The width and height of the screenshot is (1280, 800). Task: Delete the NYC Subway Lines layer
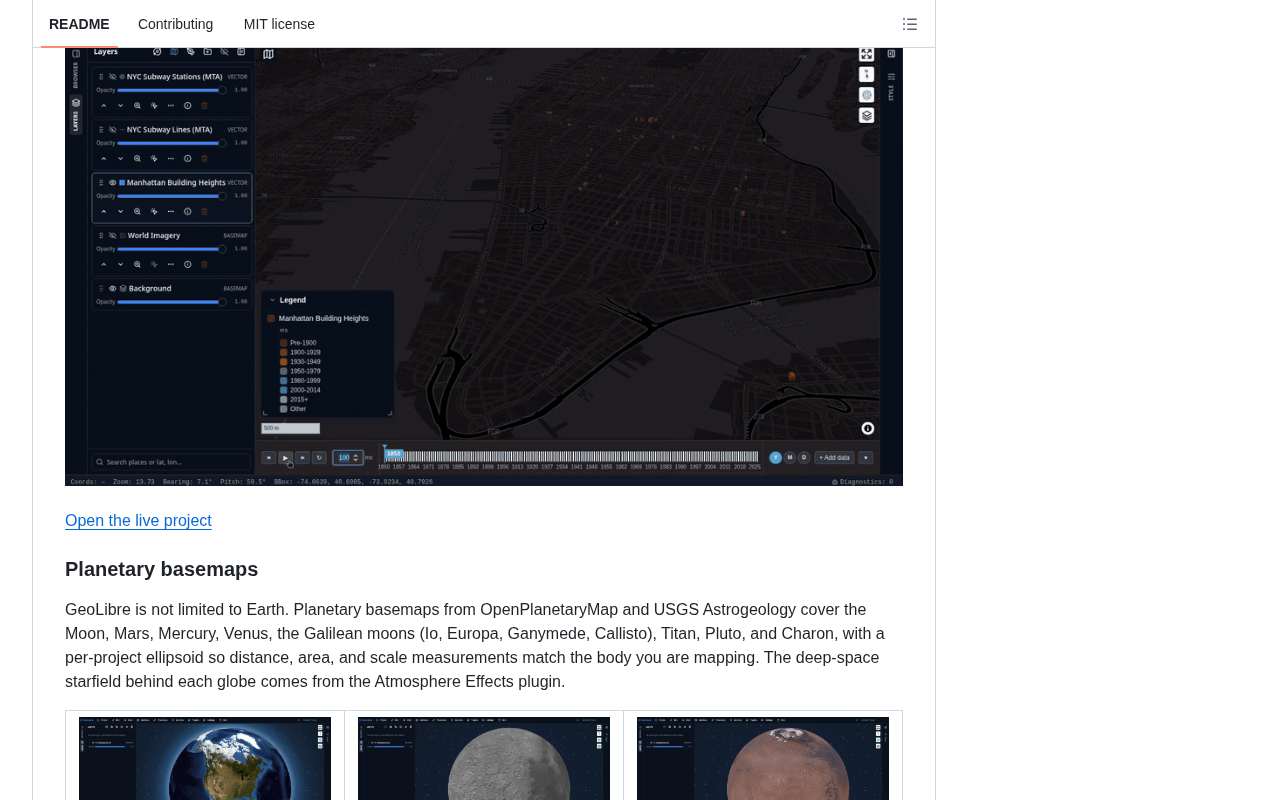coord(204,158)
